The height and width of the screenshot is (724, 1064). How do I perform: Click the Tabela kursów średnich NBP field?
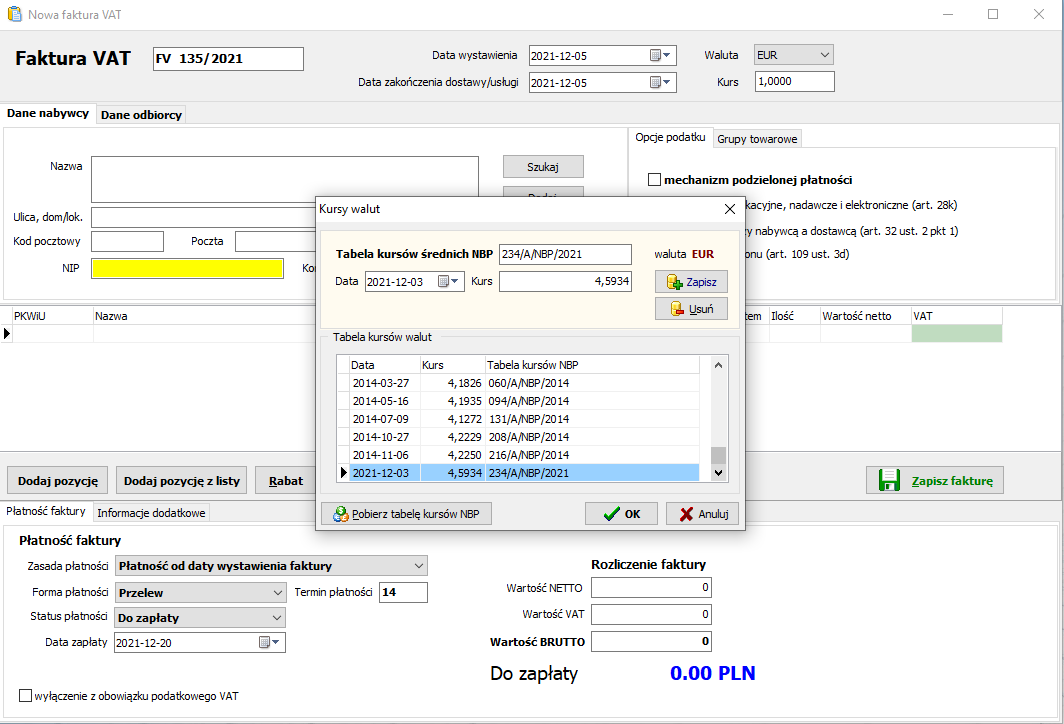click(x=565, y=254)
